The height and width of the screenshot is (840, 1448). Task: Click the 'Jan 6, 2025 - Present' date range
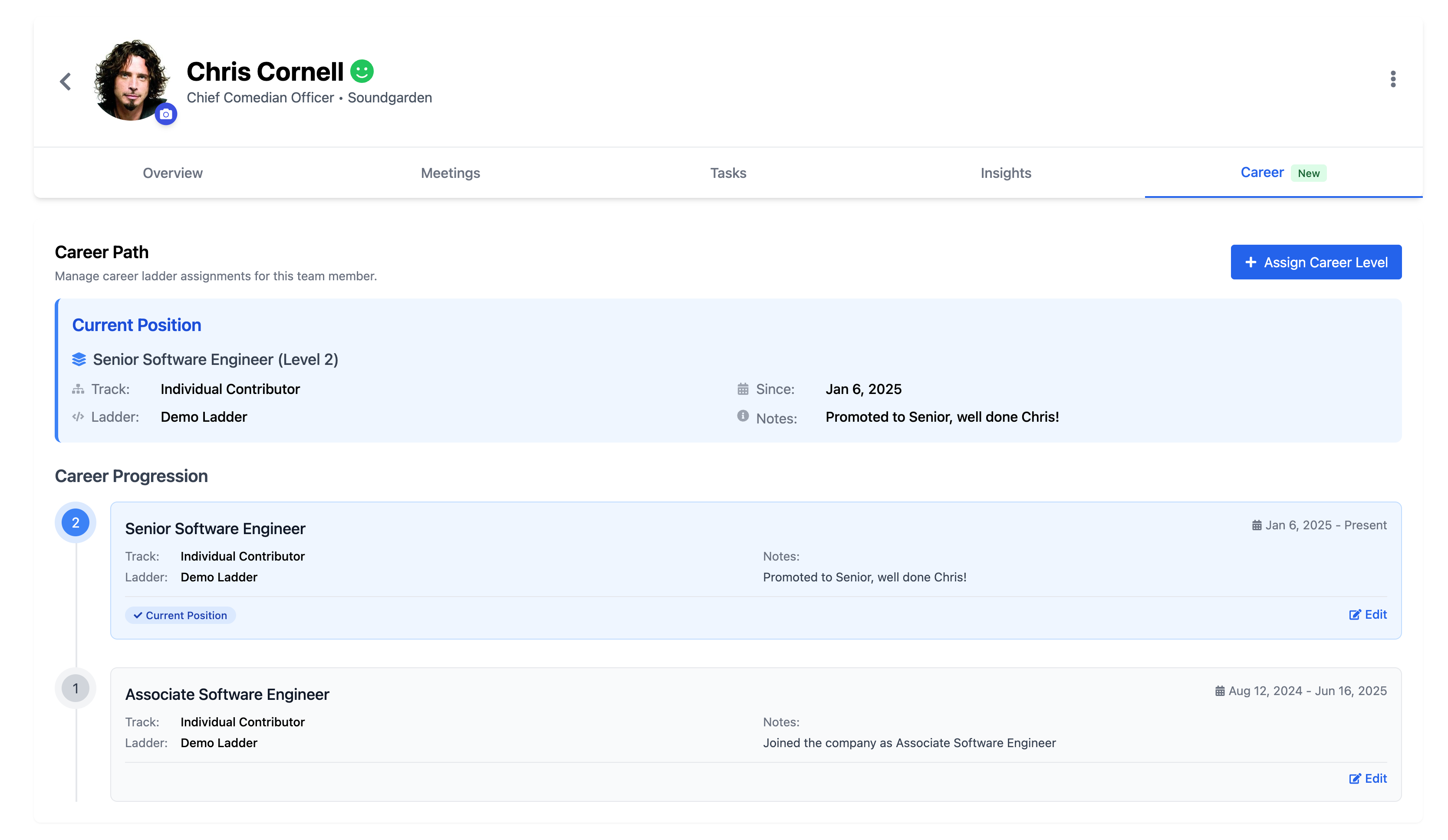[1326, 525]
